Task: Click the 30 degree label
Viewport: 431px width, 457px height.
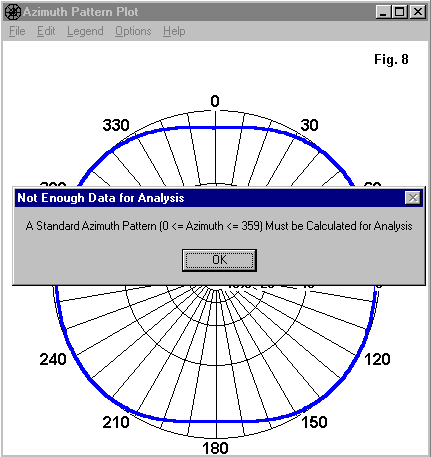Action: coord(310,125)
